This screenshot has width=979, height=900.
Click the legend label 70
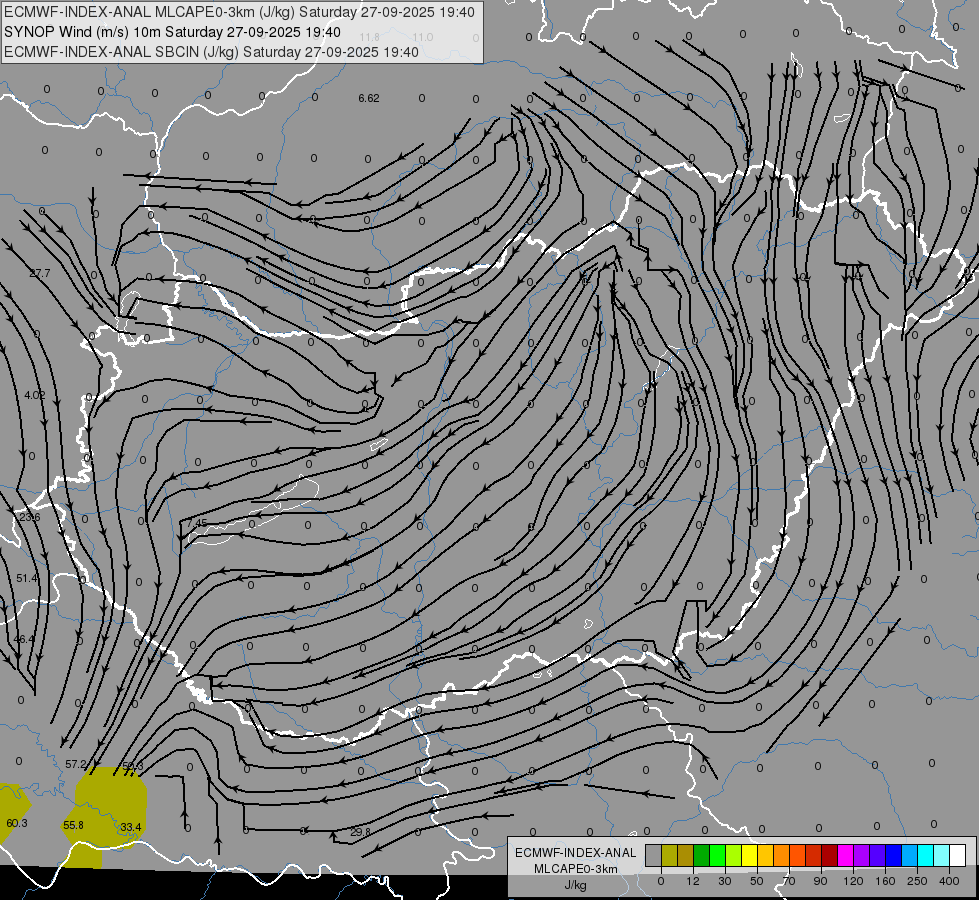point(789,881)
